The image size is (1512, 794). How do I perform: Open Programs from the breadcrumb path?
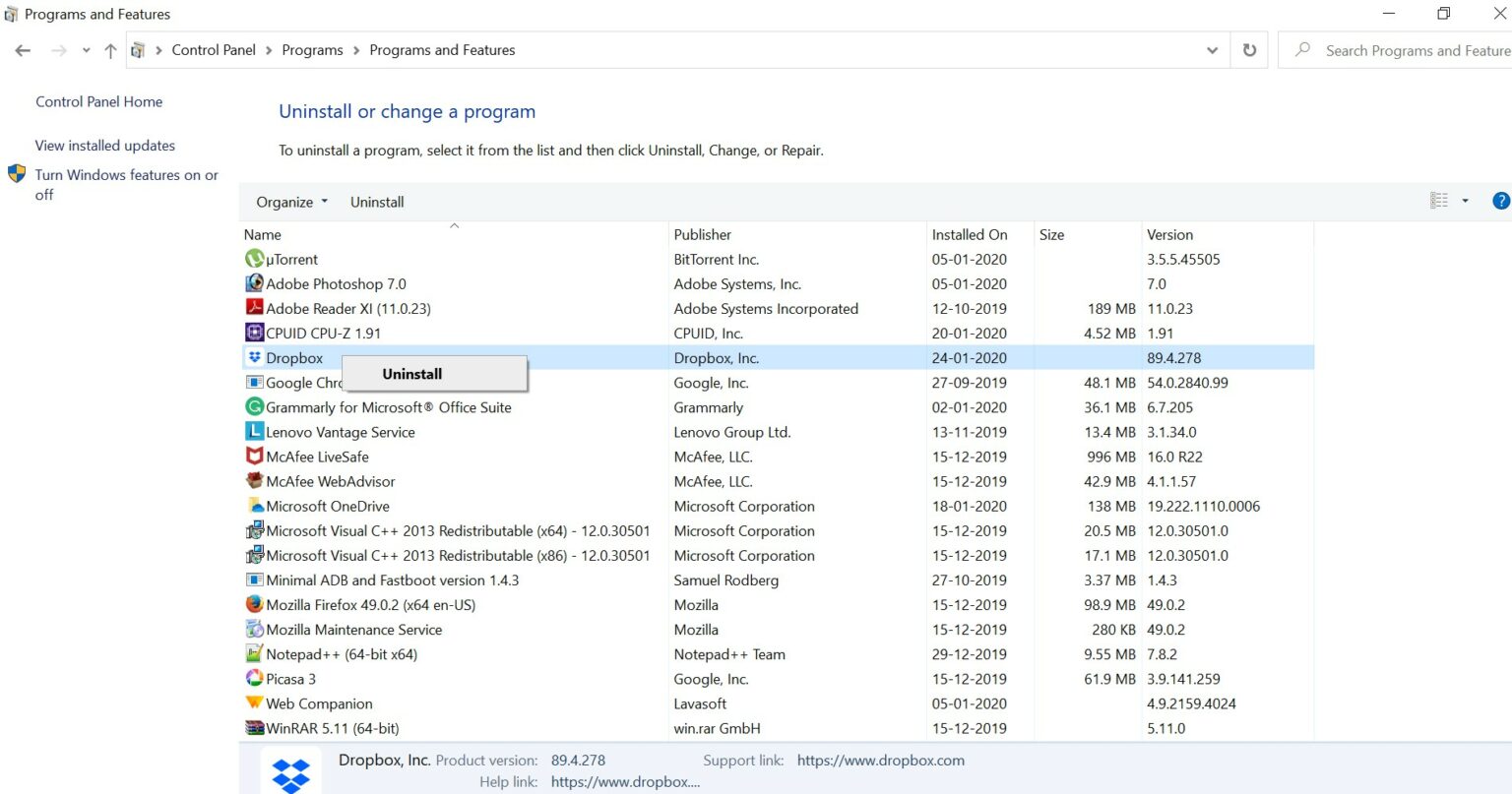tap(312, 49)
